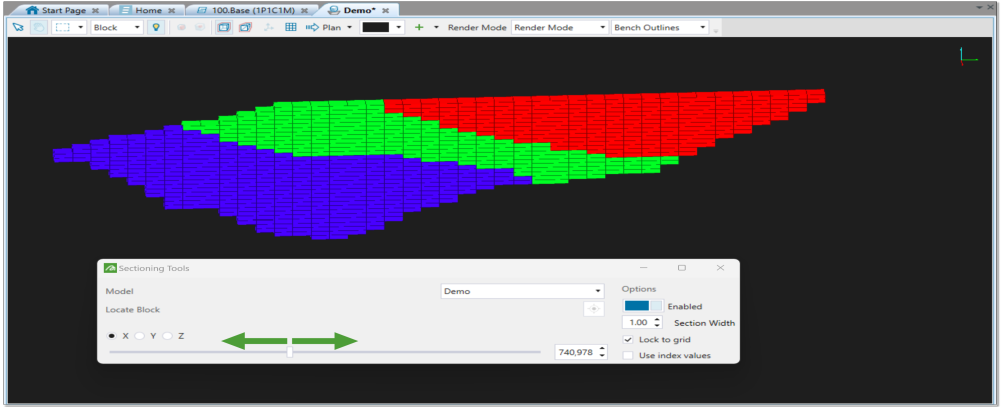The width and height of the screenshot is (1001, 407).
Task: Close the Sectioning Tools window
Action: tap(720, 268)
